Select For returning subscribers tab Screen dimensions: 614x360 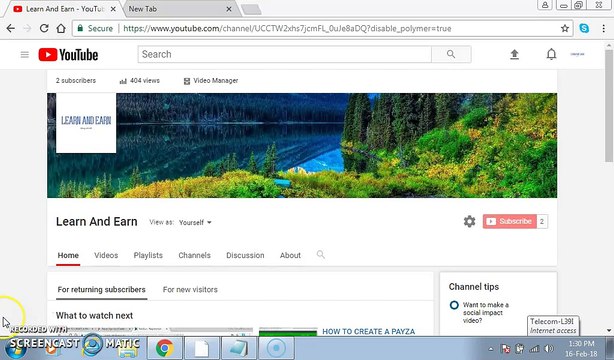click(x=101, y=289)
